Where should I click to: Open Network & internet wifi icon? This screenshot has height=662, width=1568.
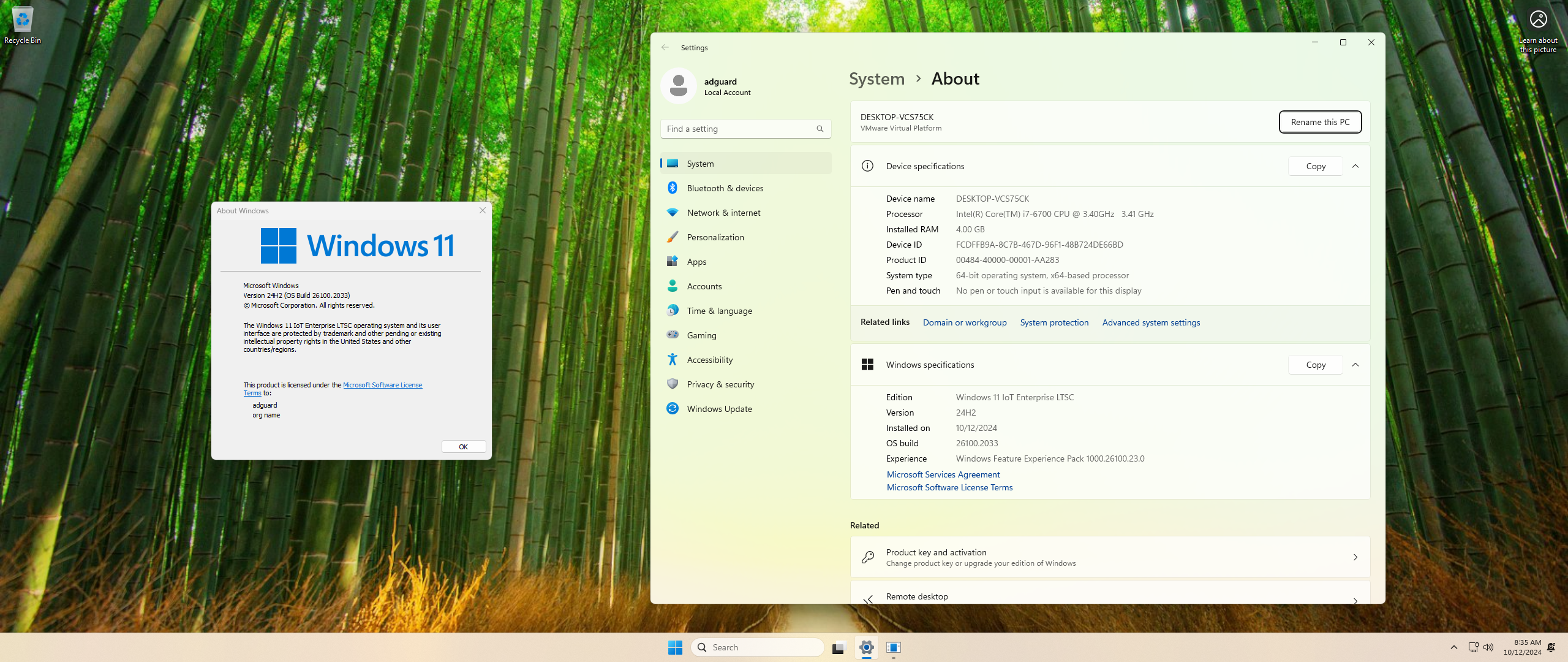(x=673, y=213)
